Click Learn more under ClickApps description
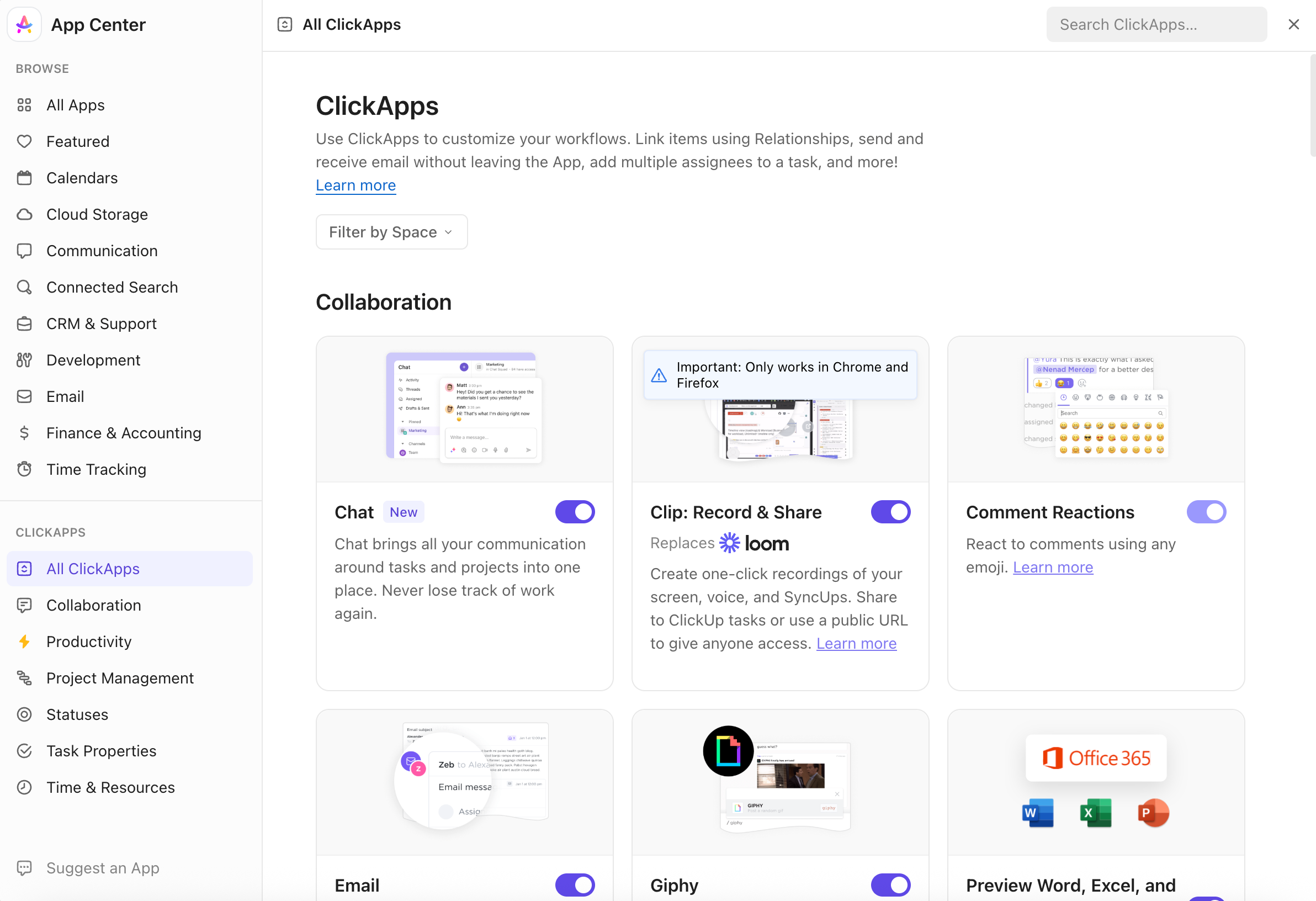Screen dimensions: 1316x901 (x=355, y=185)
